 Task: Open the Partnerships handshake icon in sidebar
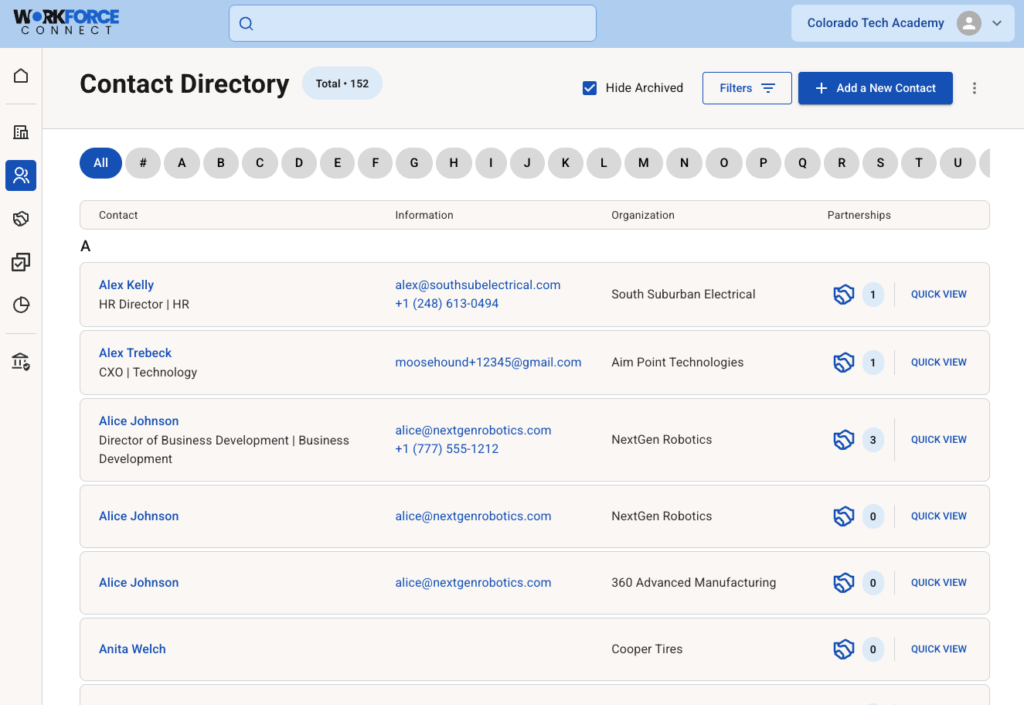[20, 219]
